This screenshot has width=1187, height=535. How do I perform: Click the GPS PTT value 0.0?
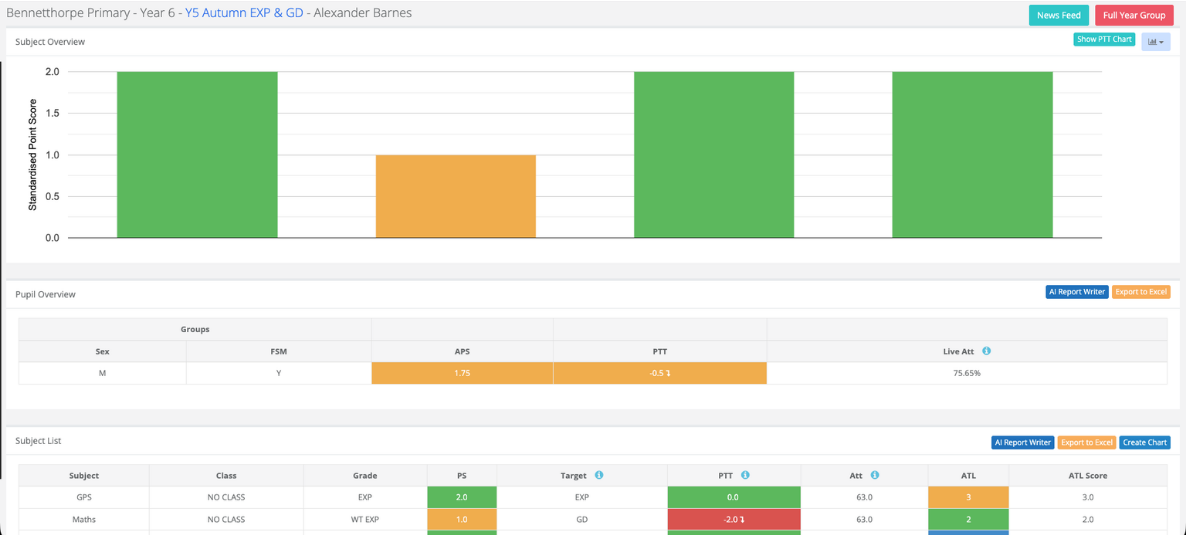[x=734, y=497]
